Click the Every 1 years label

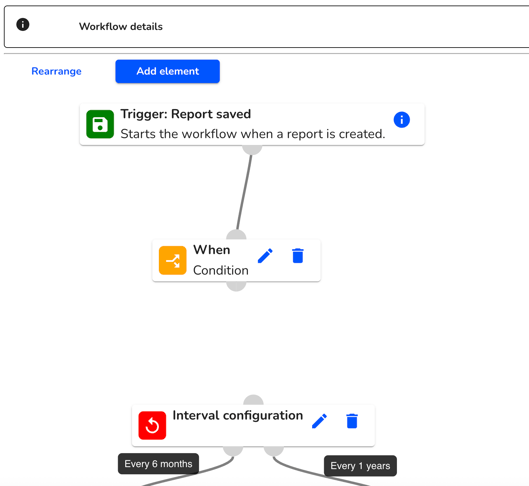click(360, 466)
